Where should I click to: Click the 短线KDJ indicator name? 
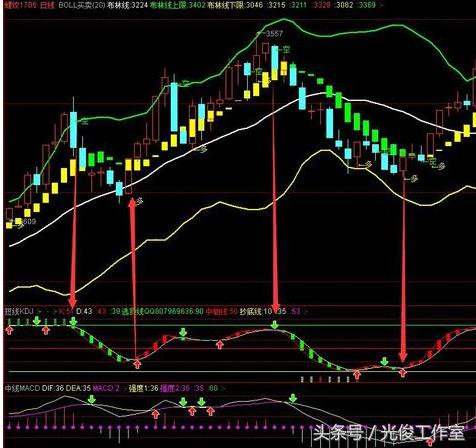(19, 312)
